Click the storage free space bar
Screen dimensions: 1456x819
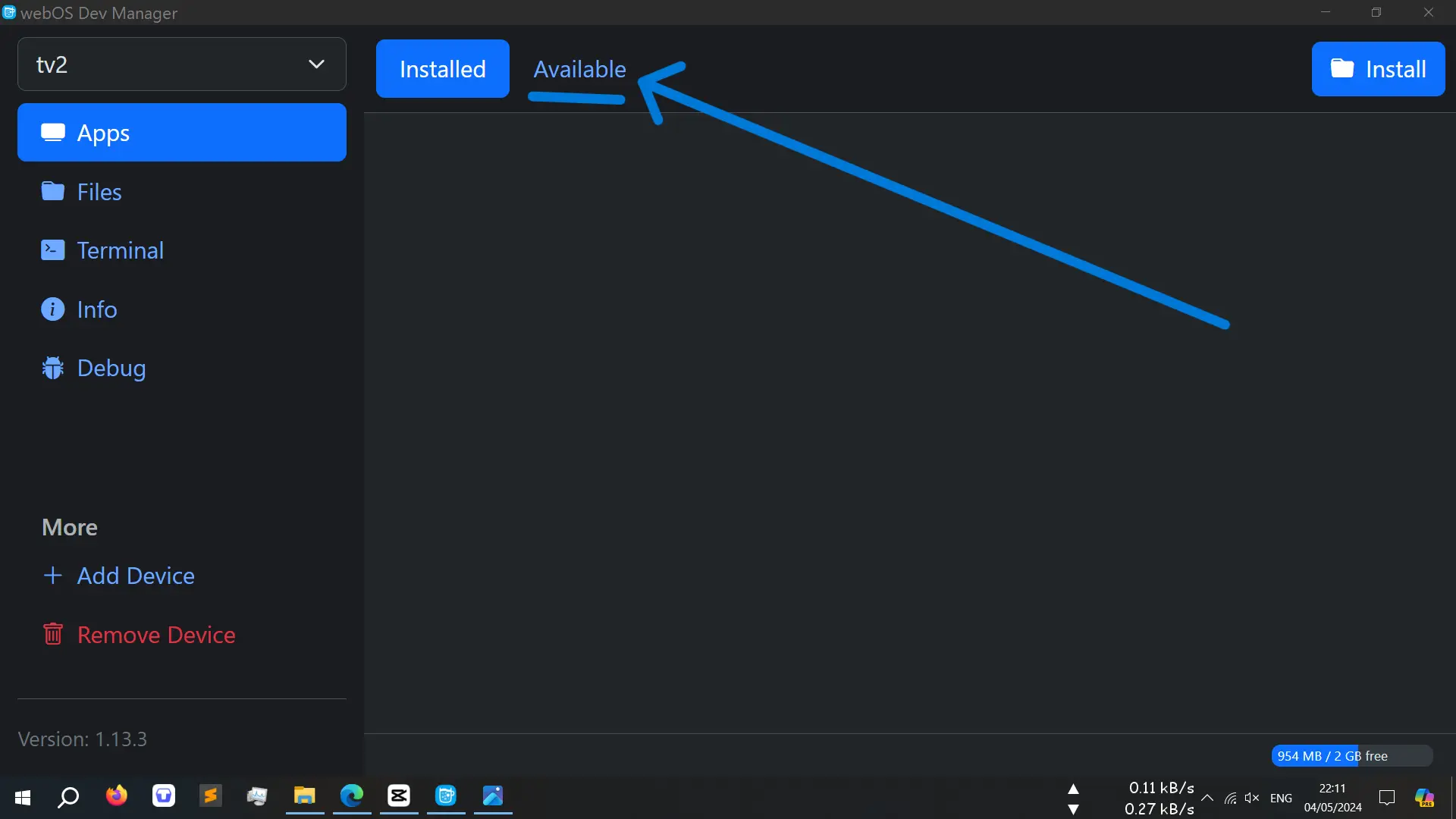click(1351, 756)
